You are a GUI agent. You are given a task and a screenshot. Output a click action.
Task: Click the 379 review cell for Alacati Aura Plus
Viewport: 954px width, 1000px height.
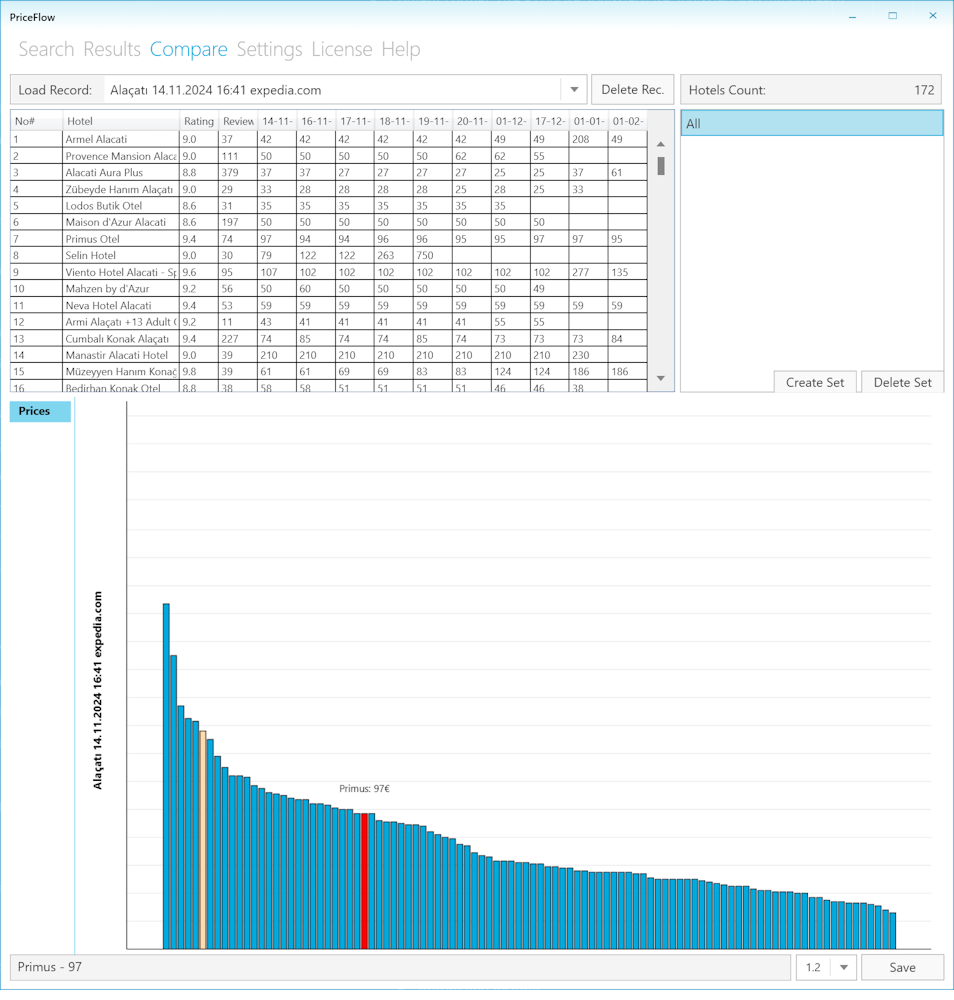click(x=238, y=172)
